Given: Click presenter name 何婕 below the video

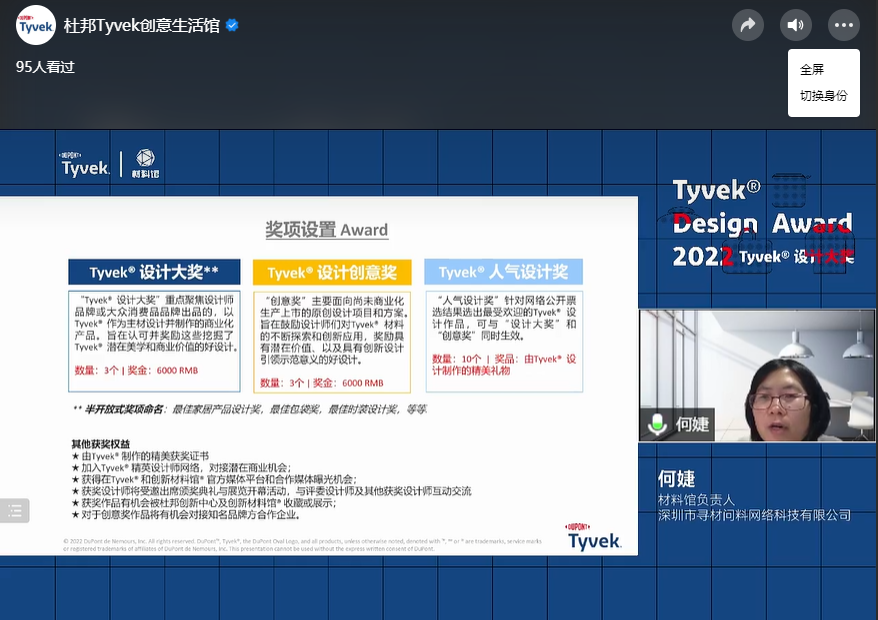Looking at the screenshot, I should (676, 479).
